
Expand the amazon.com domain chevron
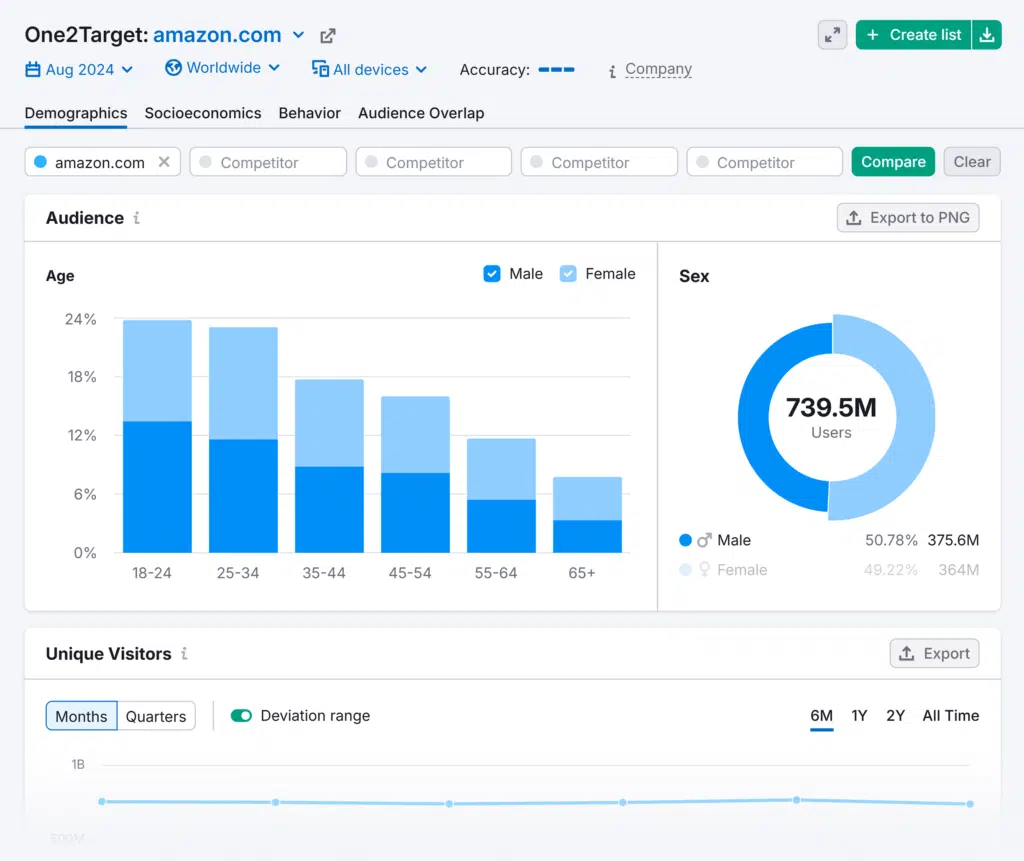pos(298,36)
